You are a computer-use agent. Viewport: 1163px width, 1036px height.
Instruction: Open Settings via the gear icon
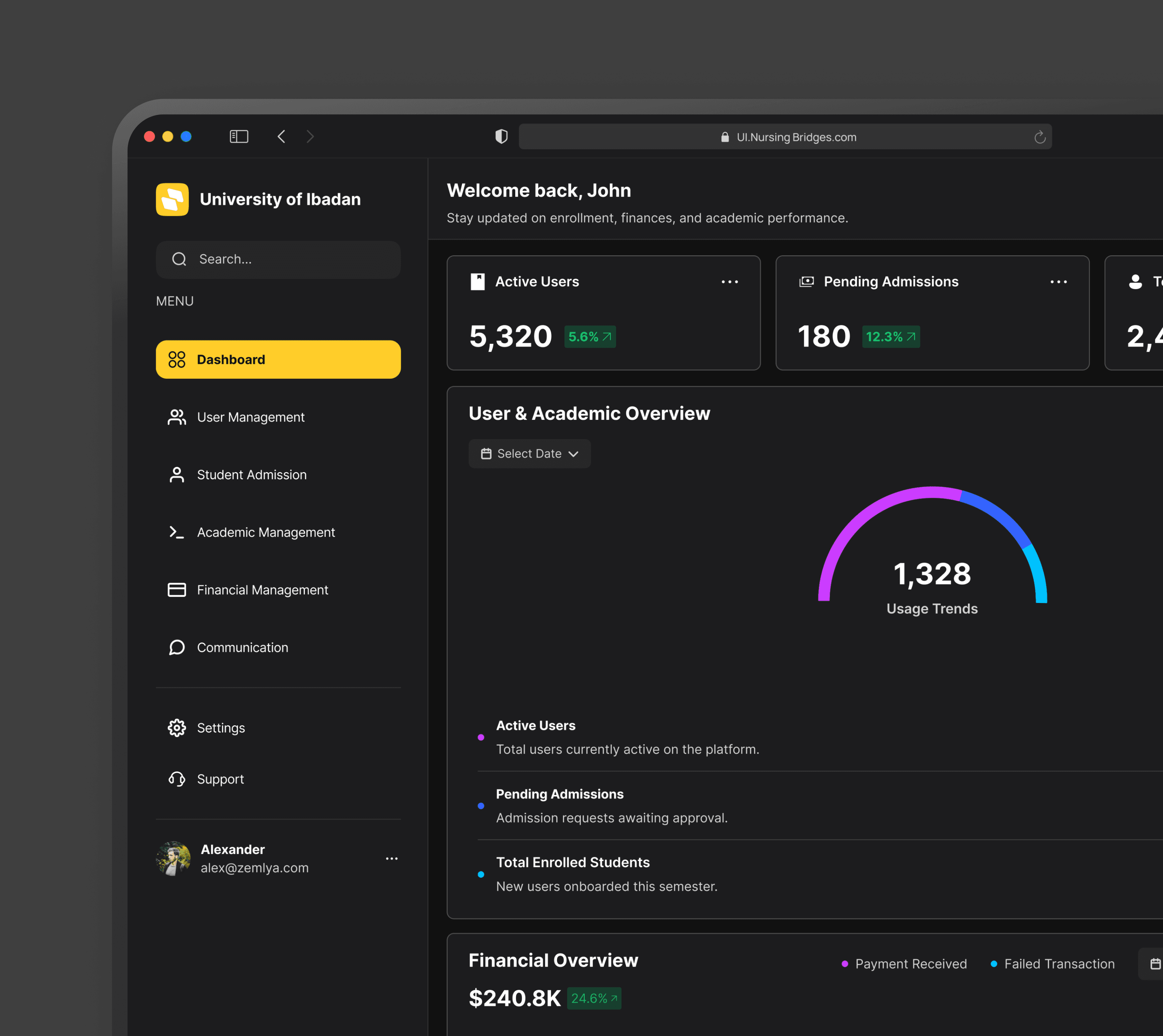tap(176, 727)
